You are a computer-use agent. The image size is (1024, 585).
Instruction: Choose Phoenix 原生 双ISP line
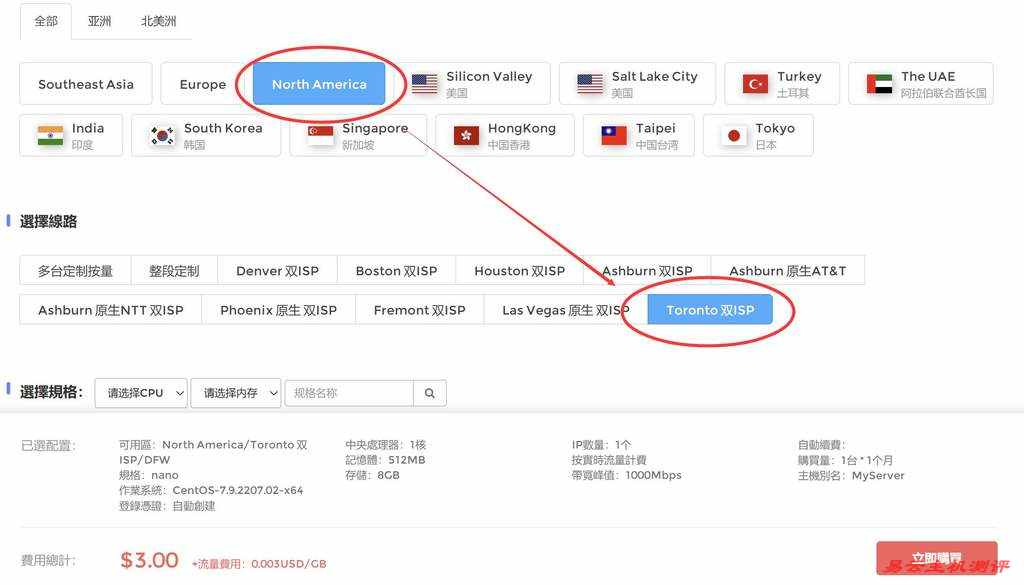(278, 309)
